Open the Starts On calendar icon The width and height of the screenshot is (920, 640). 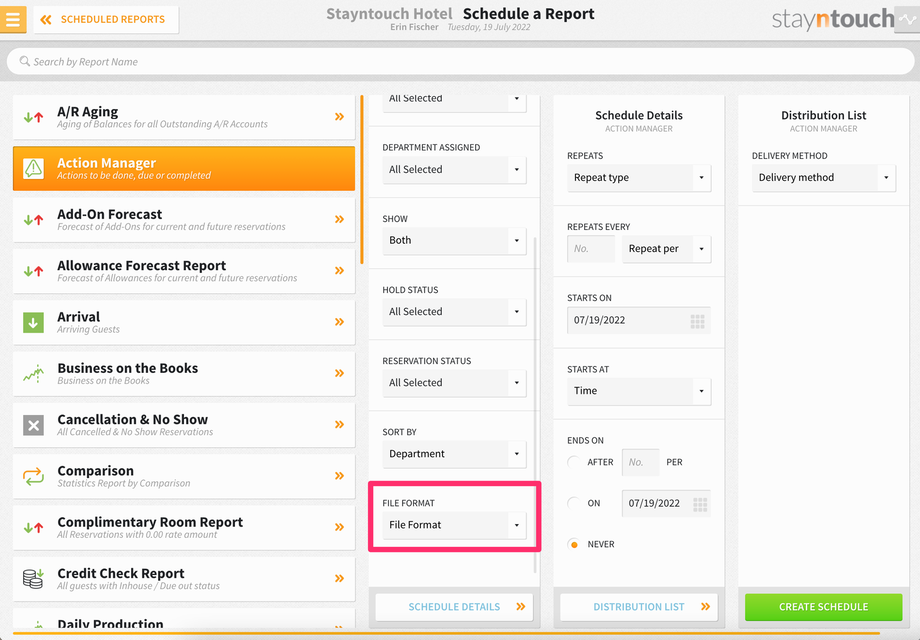click(x=697, y=321)
